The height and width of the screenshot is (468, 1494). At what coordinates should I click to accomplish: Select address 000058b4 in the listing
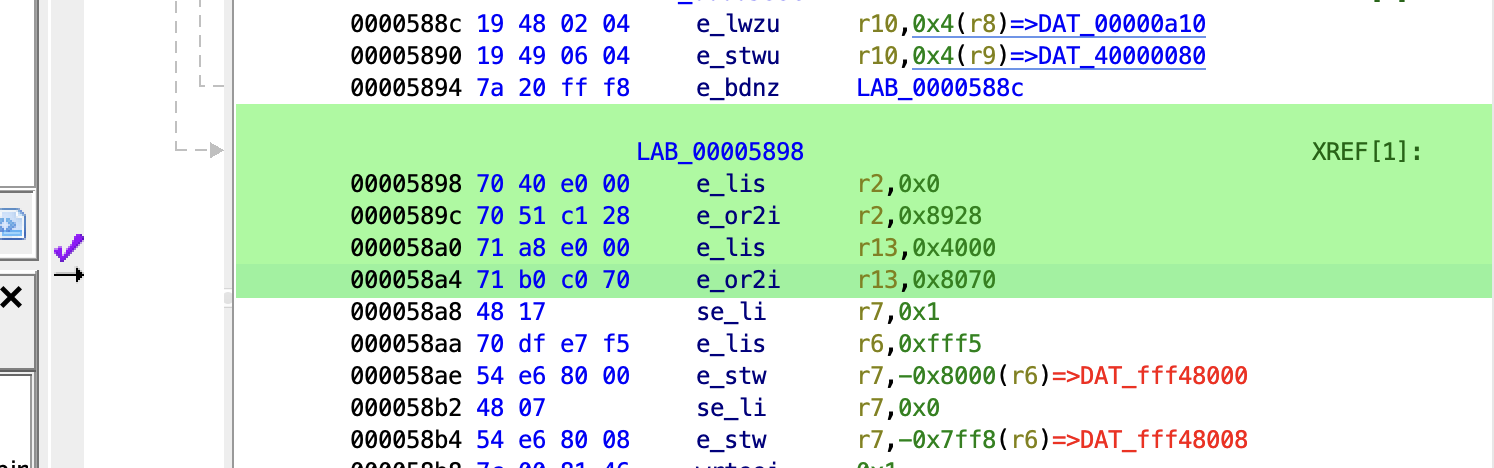[x=407, y=440]
